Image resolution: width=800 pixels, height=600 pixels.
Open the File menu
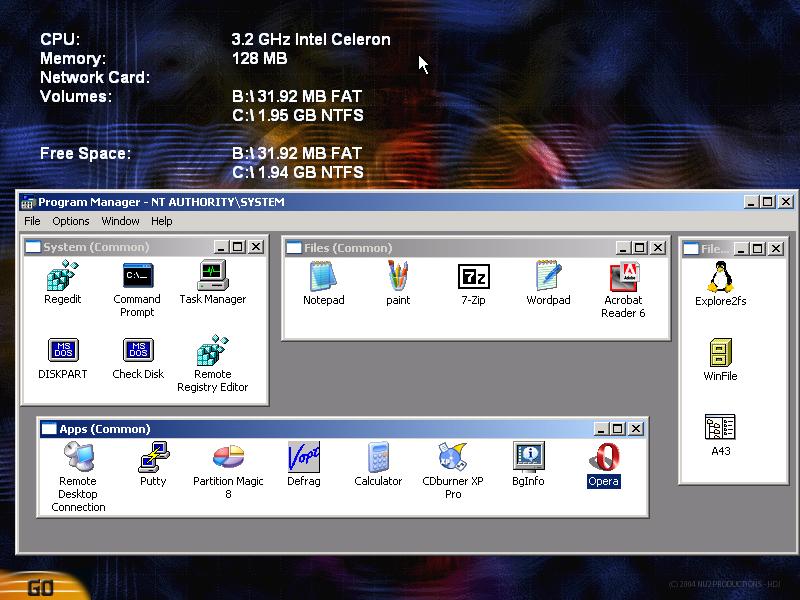coord(32,221)
